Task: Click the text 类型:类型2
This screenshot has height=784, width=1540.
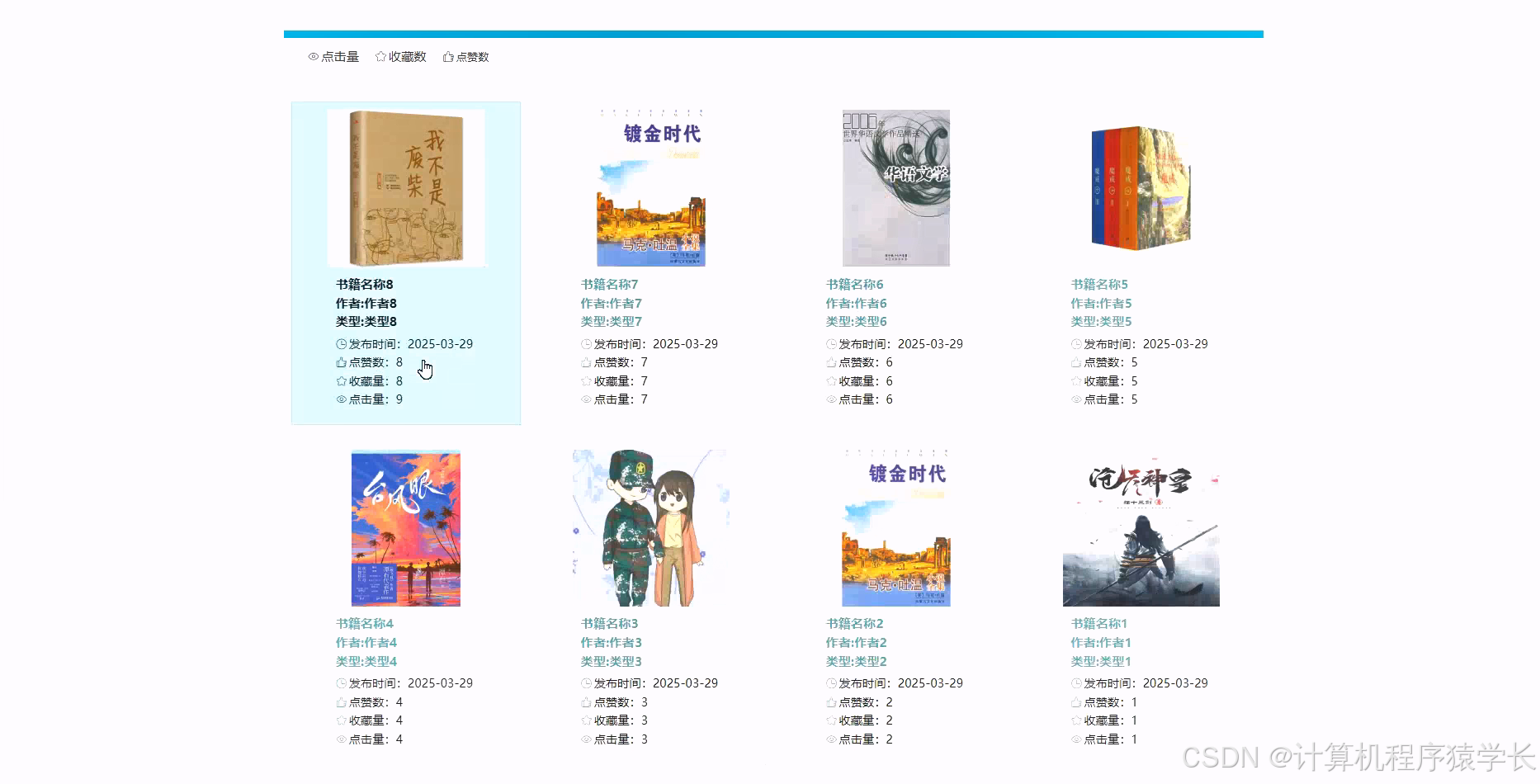Action: [x=857, y=661]
